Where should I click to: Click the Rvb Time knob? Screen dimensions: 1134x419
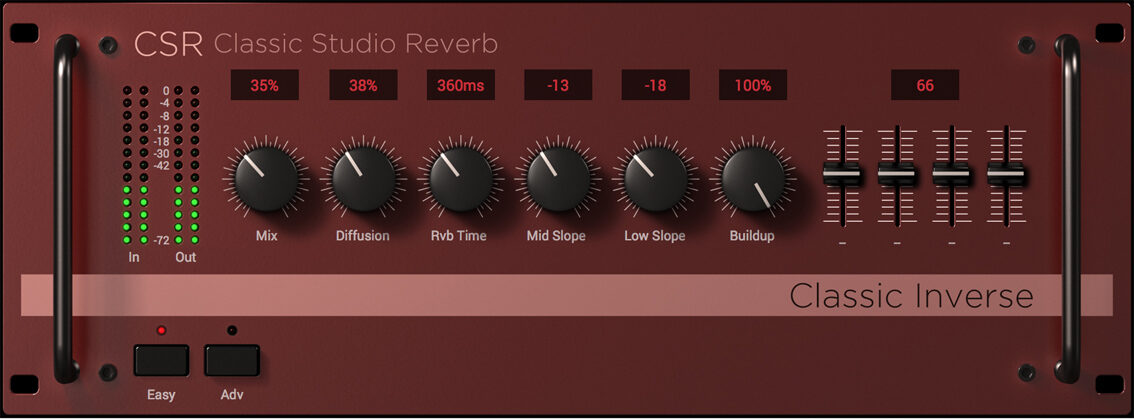[x=460, y=179]
